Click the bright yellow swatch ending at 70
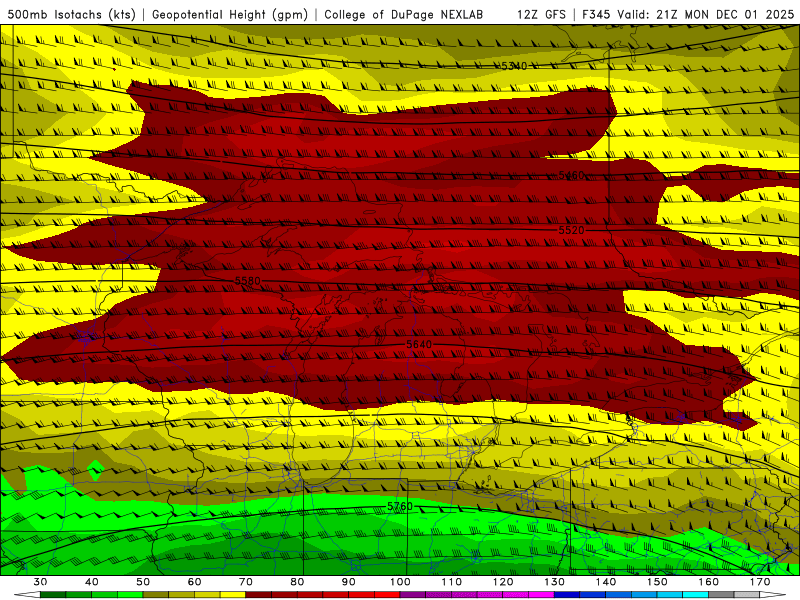Screen dimensions: 800x600 click(233, 594)
